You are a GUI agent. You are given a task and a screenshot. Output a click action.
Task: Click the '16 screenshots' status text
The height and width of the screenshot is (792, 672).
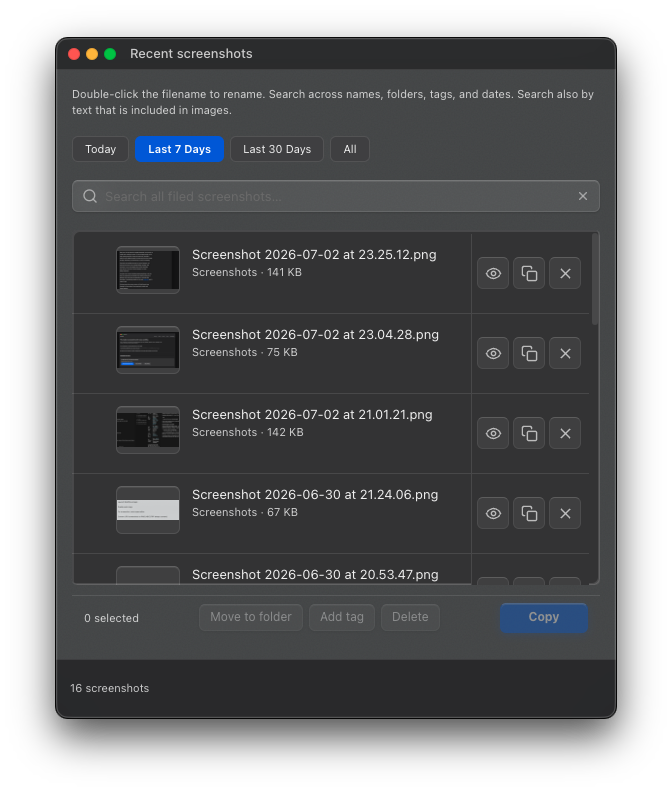110,688
